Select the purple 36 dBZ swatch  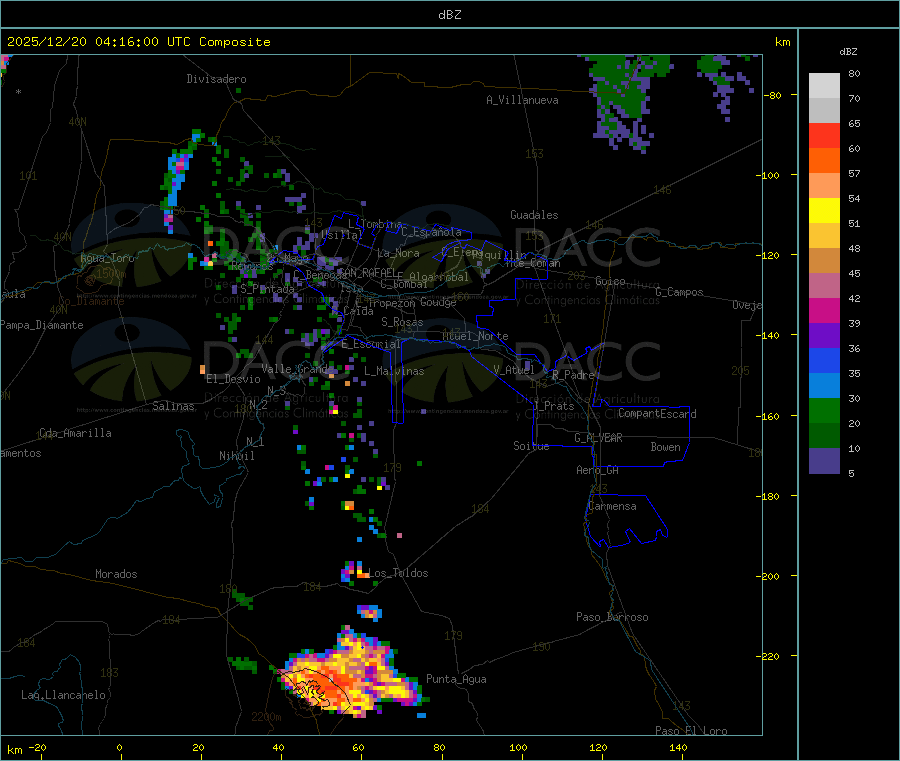(824, 336)
